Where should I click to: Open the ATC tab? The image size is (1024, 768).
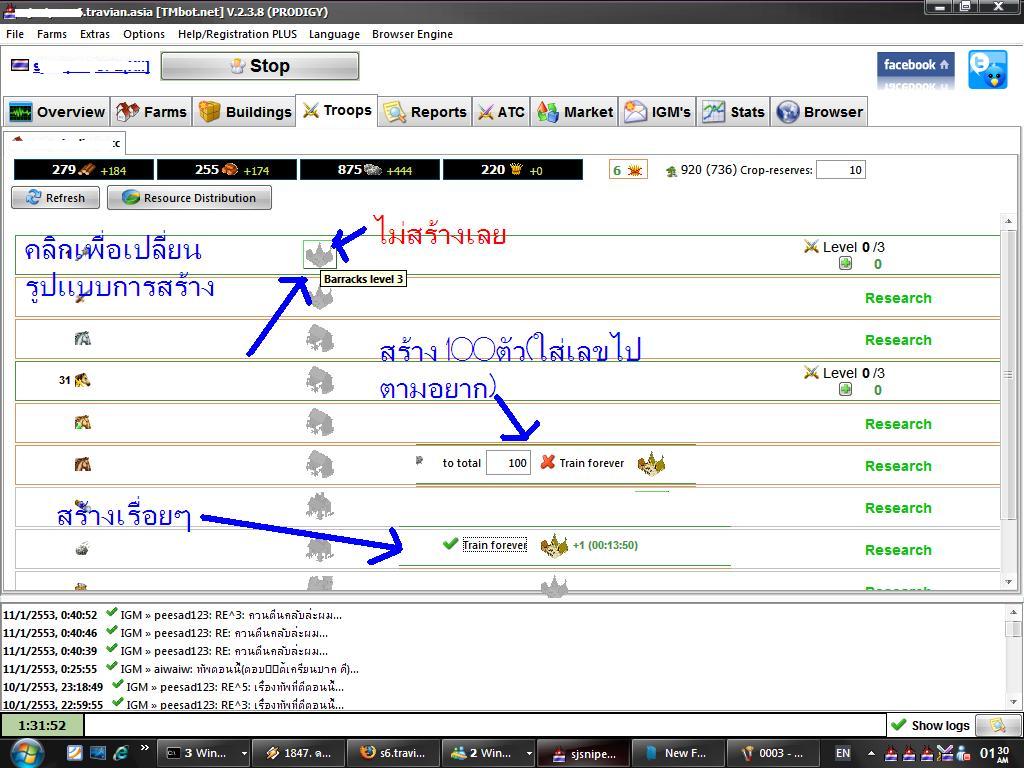501,112
